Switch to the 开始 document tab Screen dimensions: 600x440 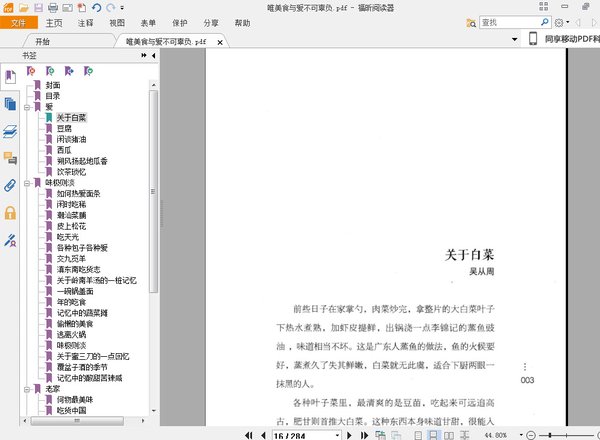point(42,41)
